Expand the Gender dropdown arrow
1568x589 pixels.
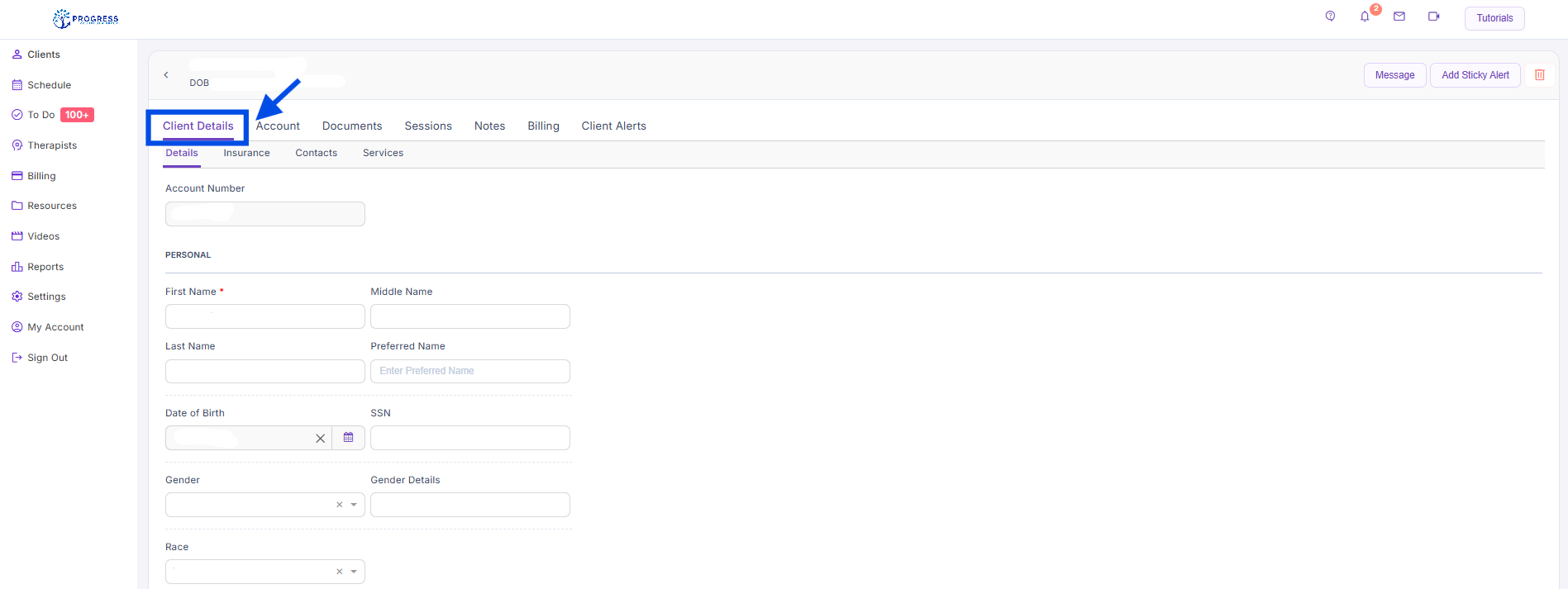point(354,505)
